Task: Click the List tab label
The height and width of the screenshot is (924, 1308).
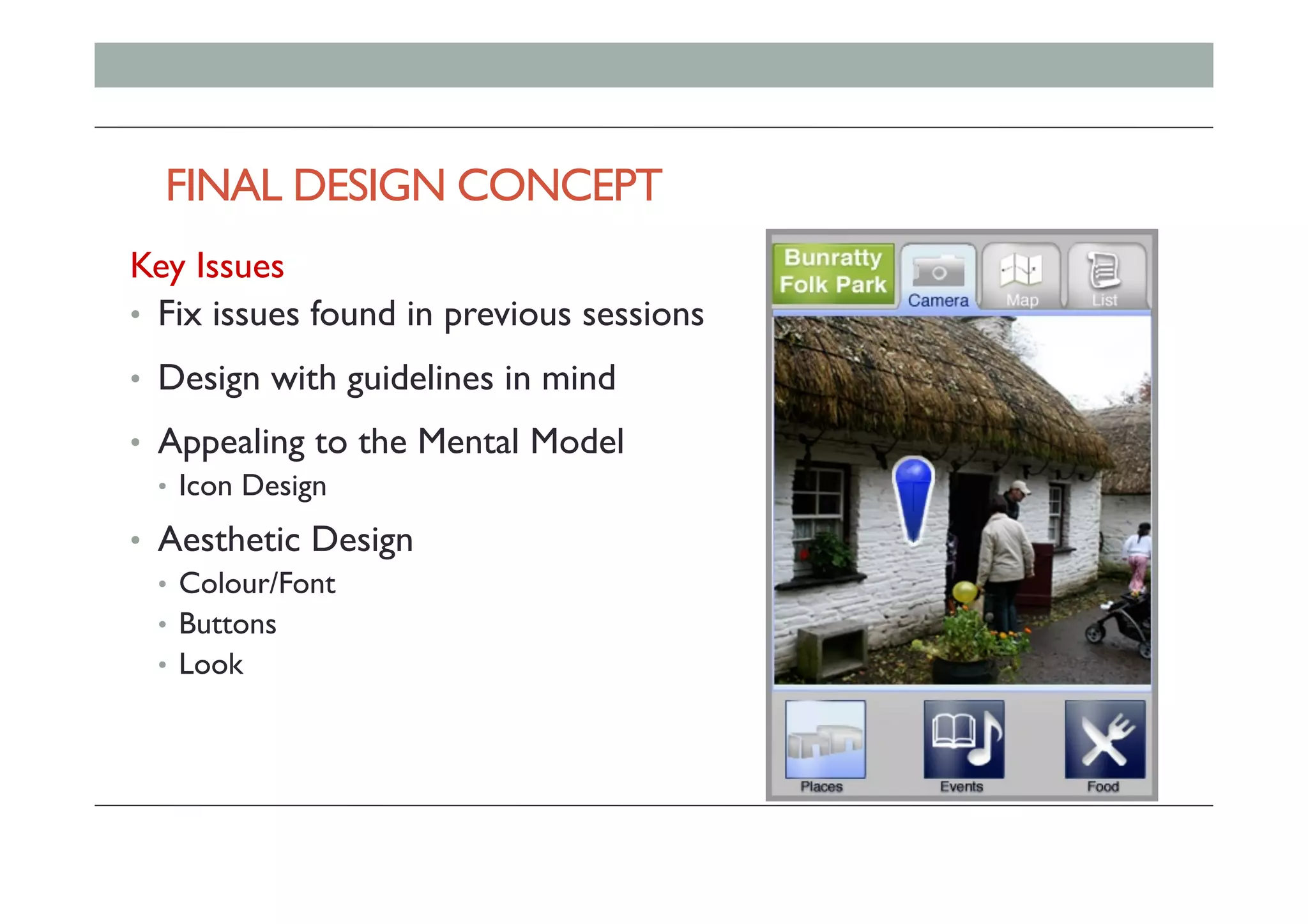Action: pyautogui.click(x=1104, y=300)
